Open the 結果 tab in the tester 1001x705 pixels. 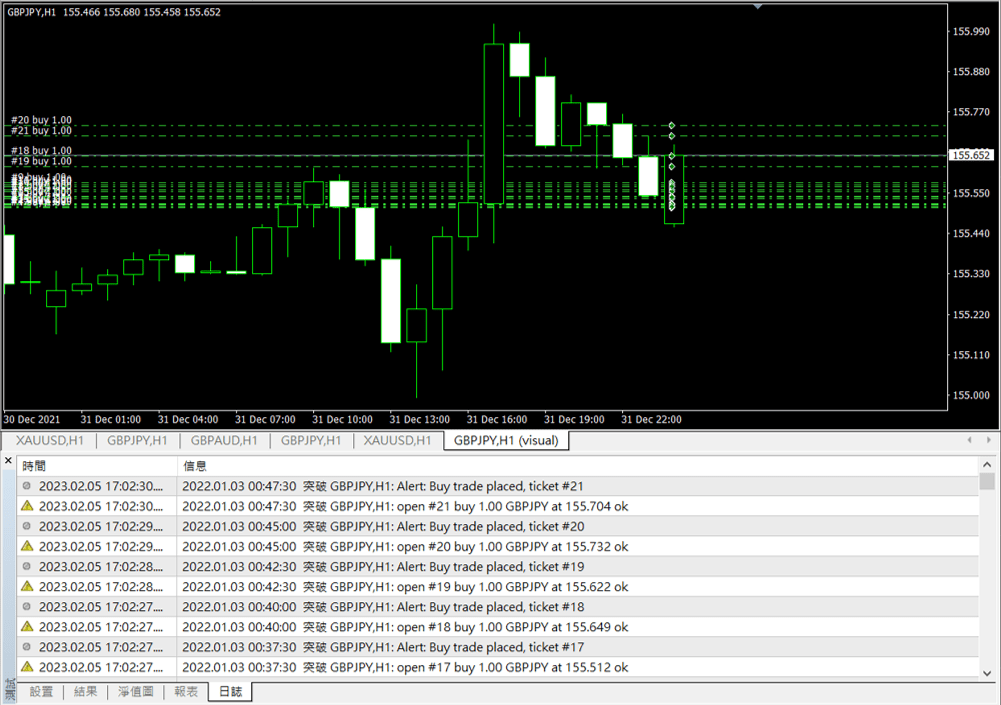[86, 691]
